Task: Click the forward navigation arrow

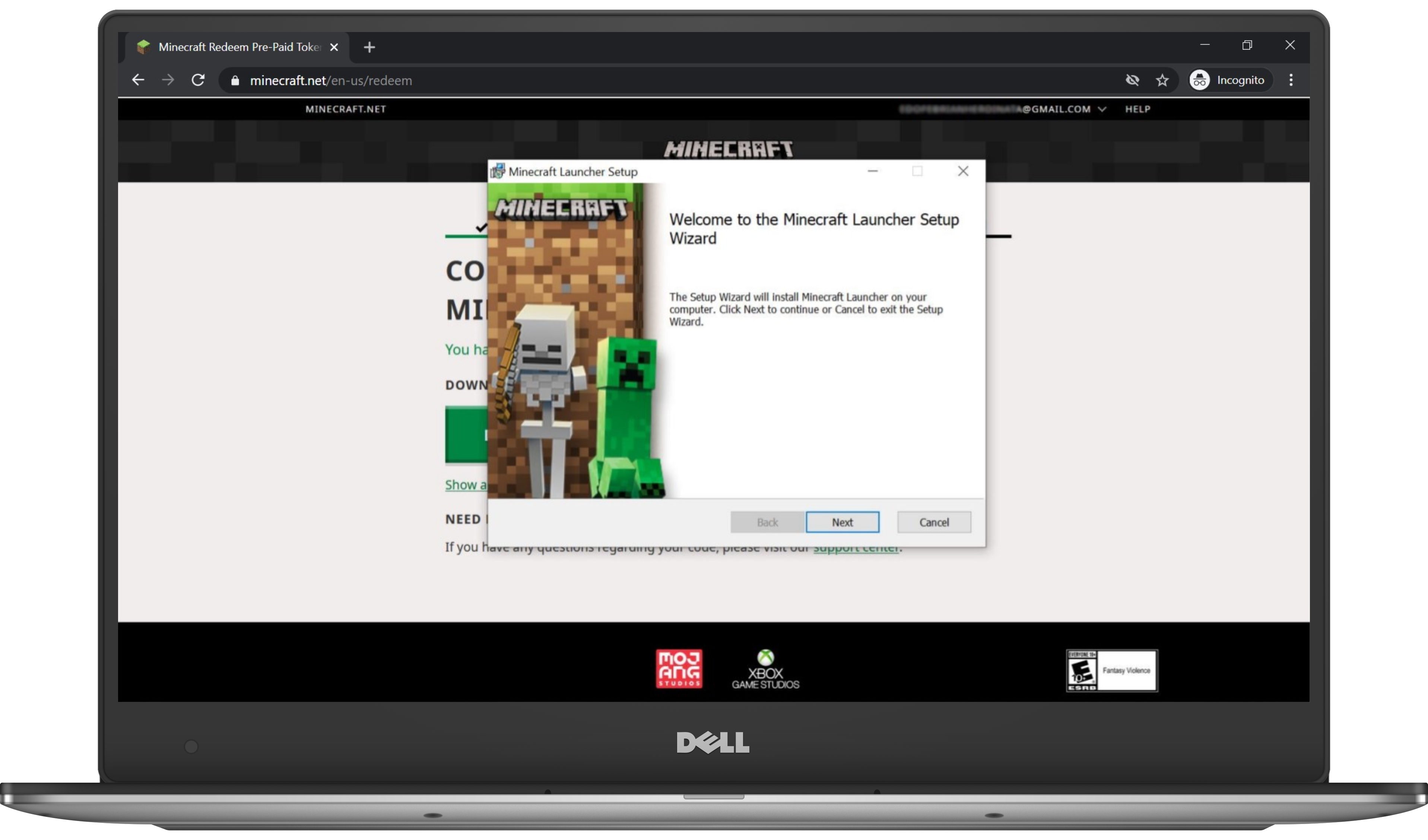Action: (x=168, y=80)
